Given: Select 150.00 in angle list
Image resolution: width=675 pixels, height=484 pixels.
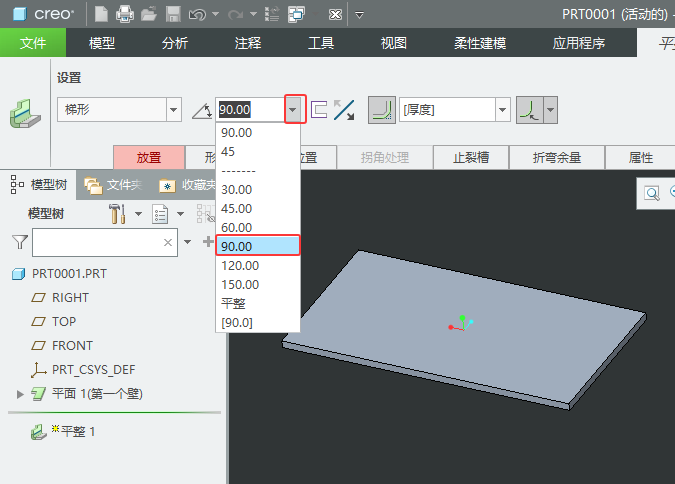Looking at the screenshot, I should click(x=257, y=284).
